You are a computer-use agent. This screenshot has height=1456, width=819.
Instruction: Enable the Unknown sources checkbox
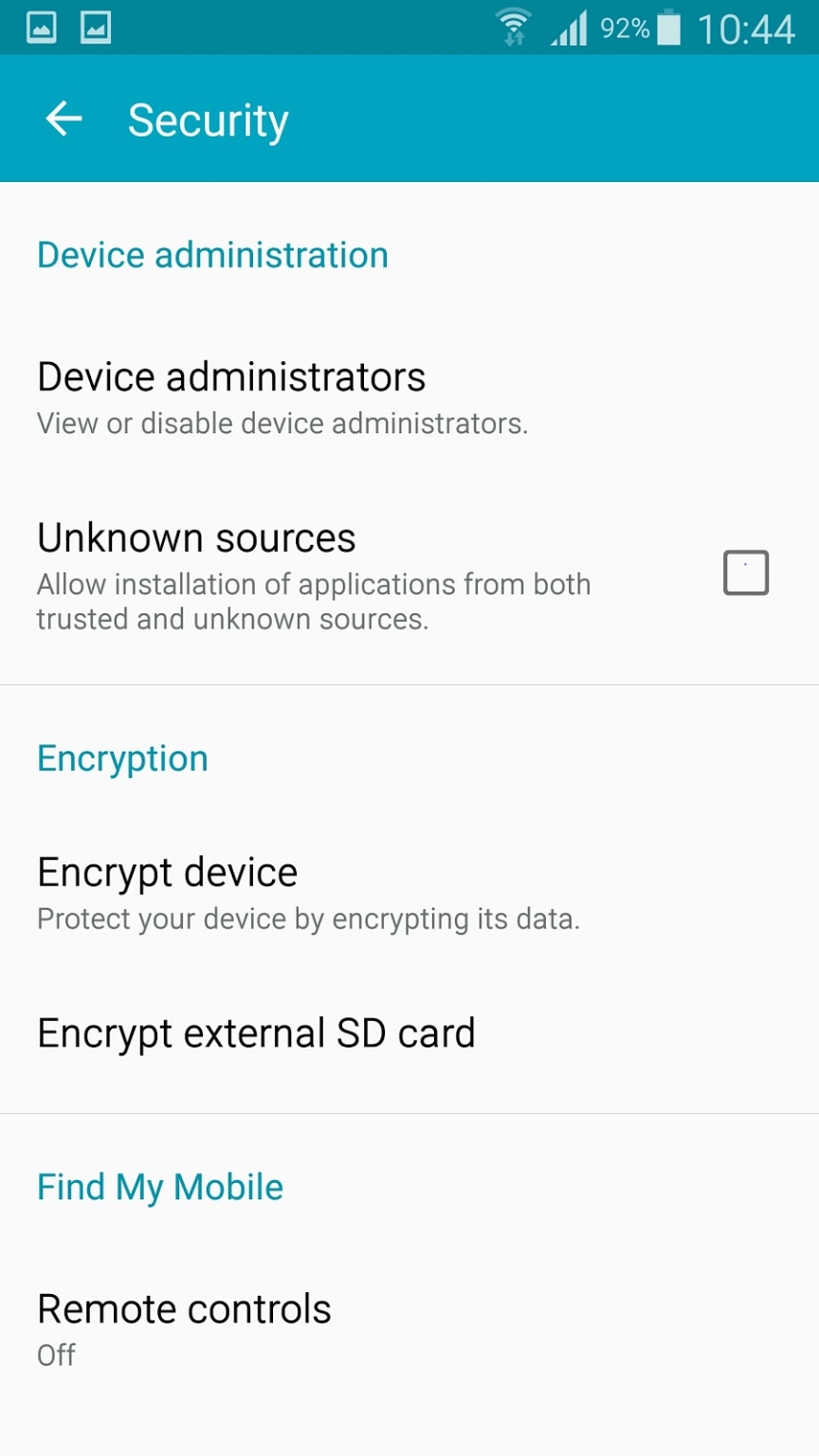click(x=746, y=573)
